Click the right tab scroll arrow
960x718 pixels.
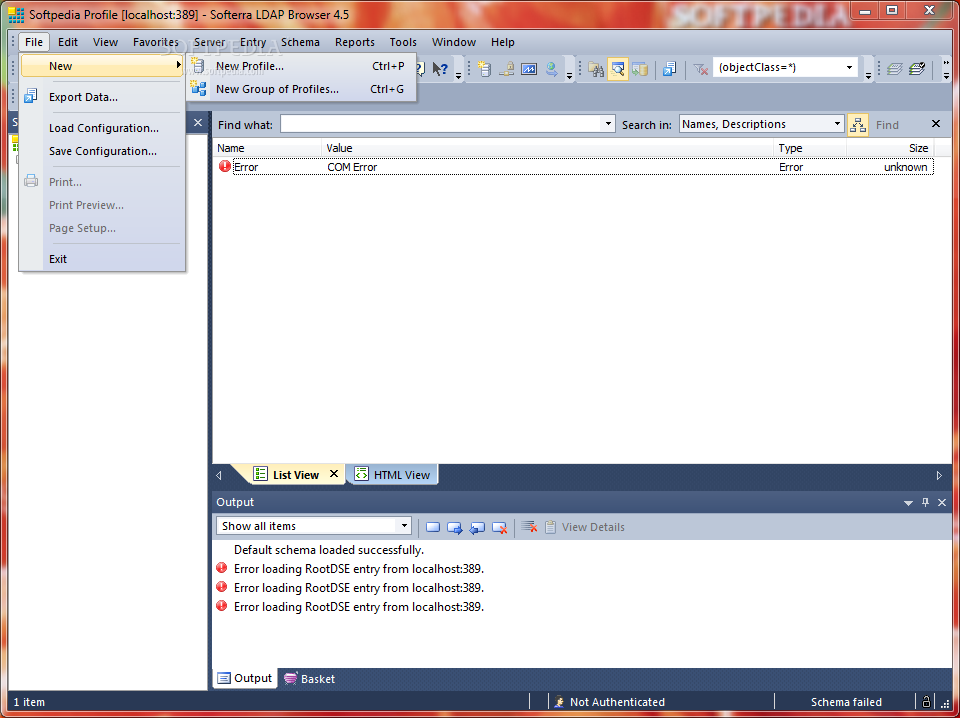pos(939,475)
